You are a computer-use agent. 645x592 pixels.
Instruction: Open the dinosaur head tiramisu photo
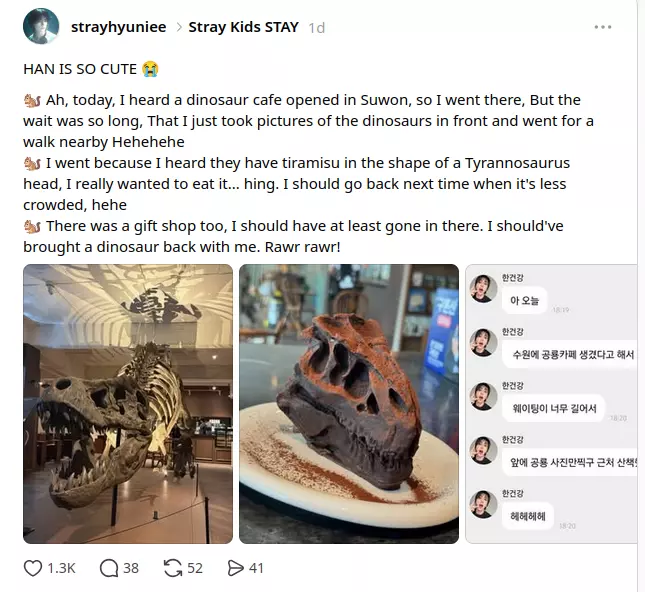click(x=348, y=404)
